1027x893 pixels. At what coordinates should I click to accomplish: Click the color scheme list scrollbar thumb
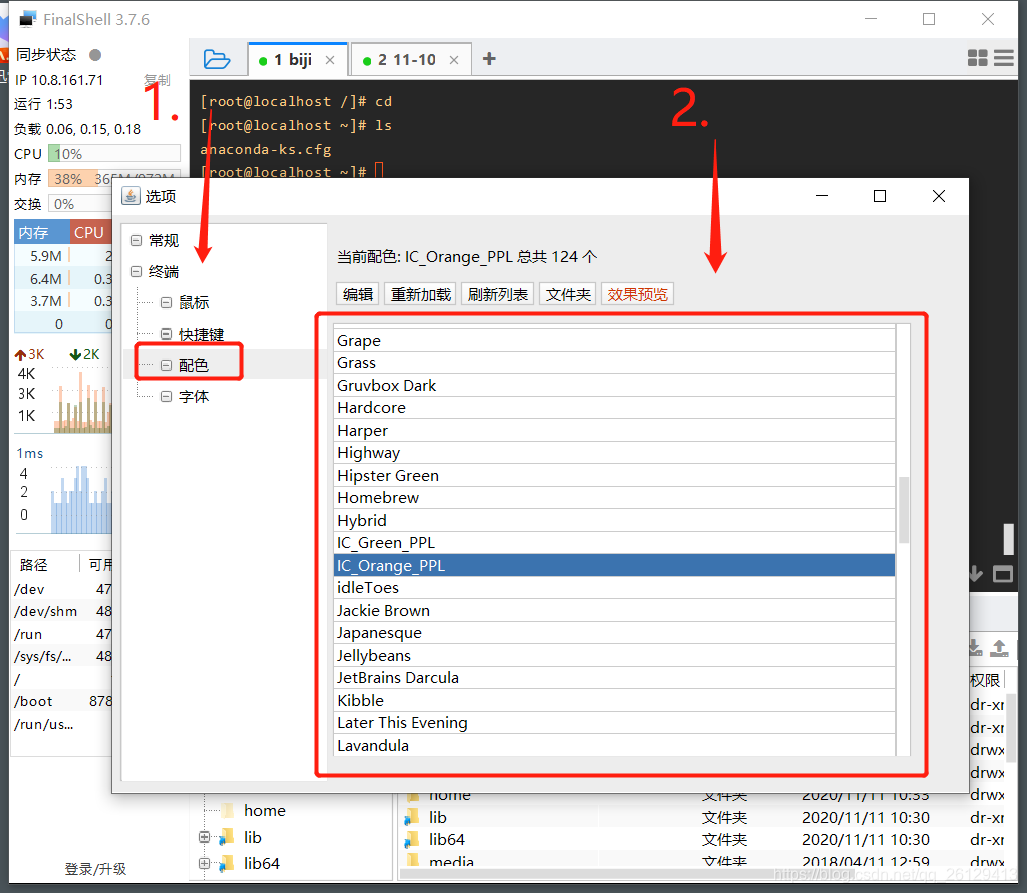pos(904,510)
